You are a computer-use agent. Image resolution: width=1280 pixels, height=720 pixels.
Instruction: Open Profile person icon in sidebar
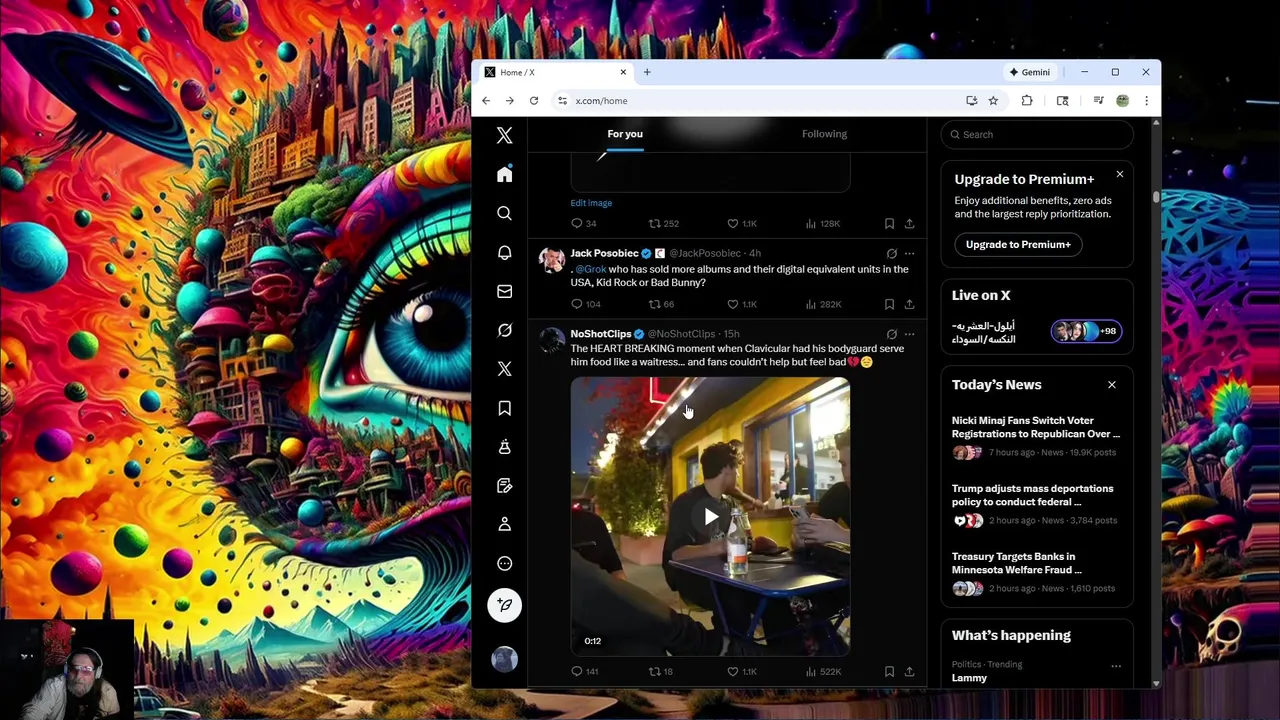[504, 524]
